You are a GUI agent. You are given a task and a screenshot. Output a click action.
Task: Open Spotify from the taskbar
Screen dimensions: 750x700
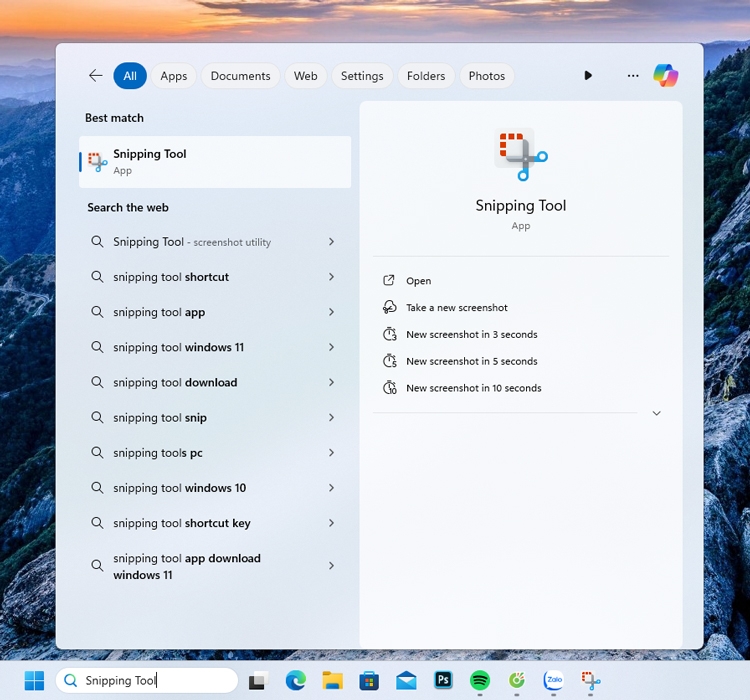tap(480, 680)
